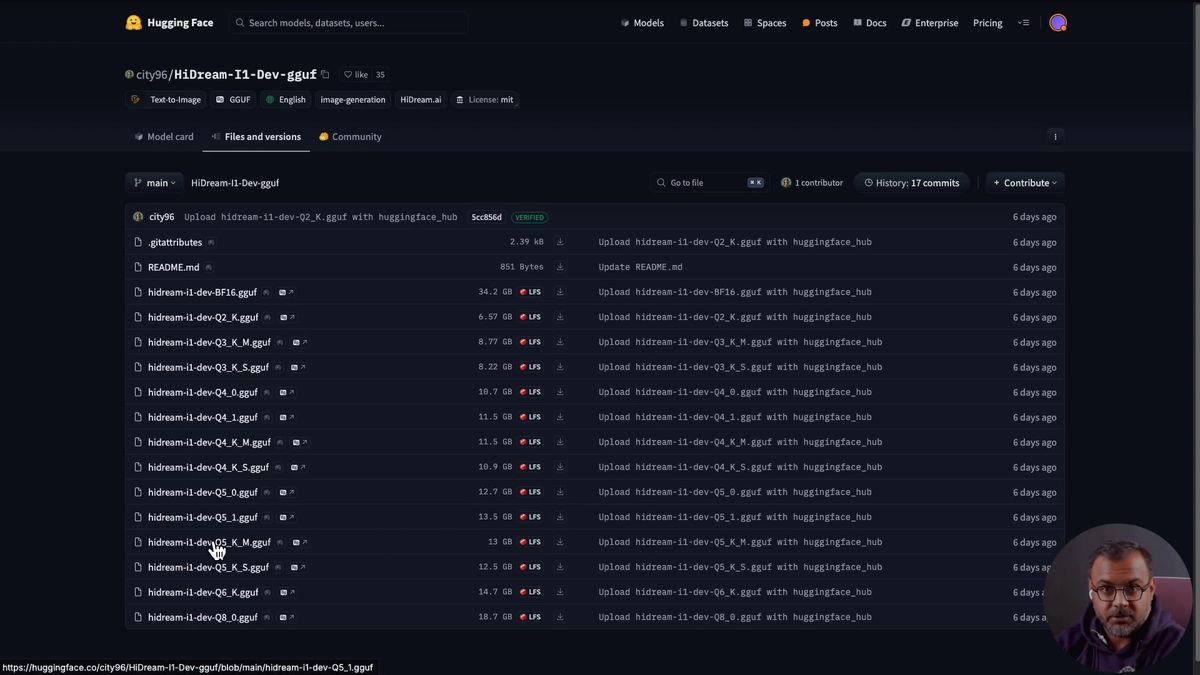
Task: Open Posts from the top navigation
Action: 820,22
